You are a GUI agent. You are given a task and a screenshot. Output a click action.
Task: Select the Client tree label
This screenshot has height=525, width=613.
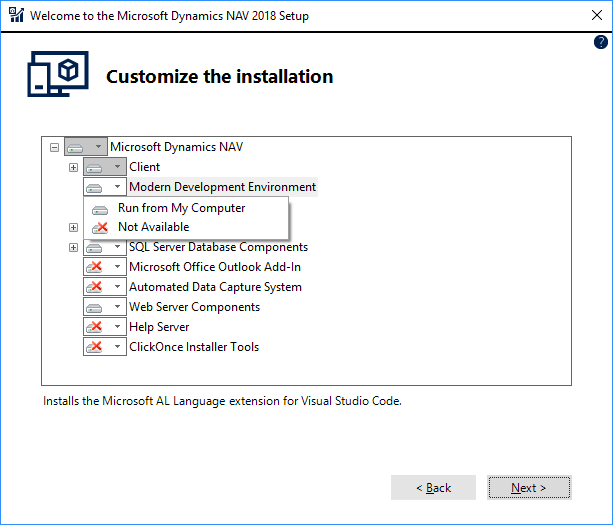(144, 167)
